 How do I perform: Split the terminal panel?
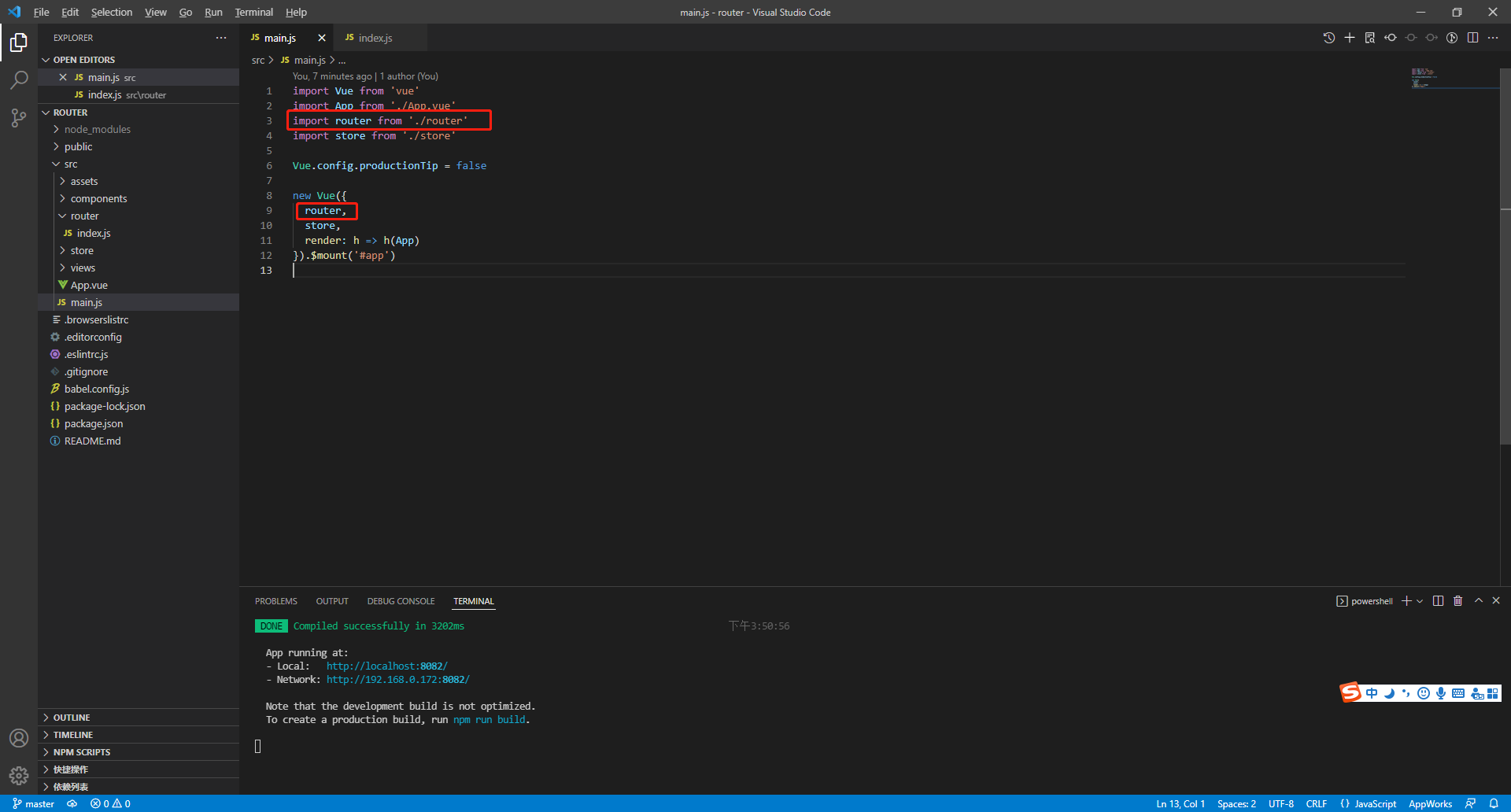tap(1438, 601)
